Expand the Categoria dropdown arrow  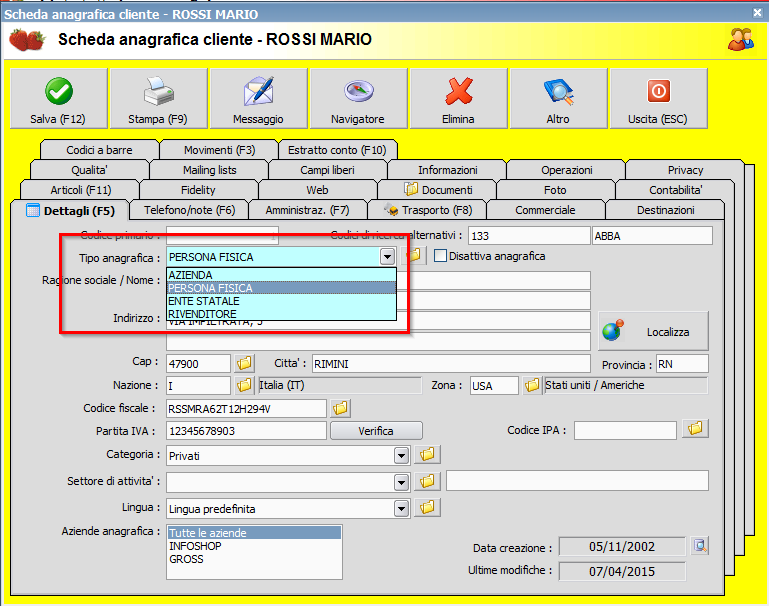401,455
